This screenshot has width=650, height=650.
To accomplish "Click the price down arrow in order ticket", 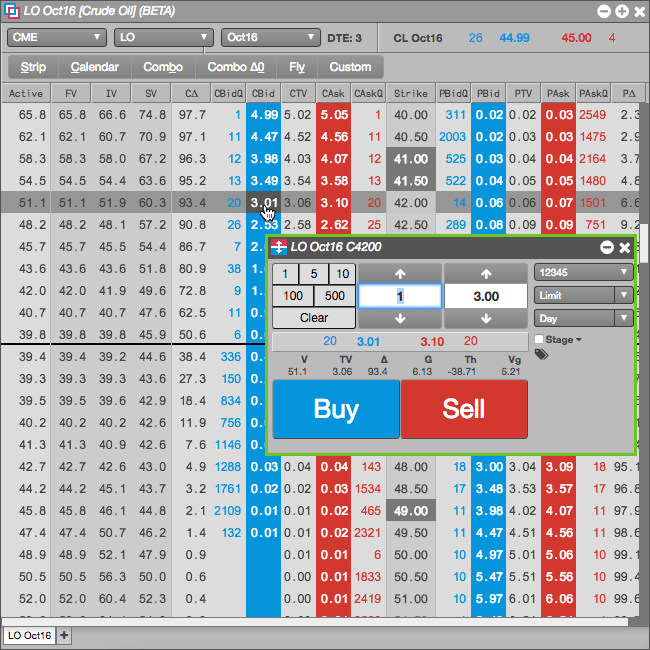I will [486, 318].
